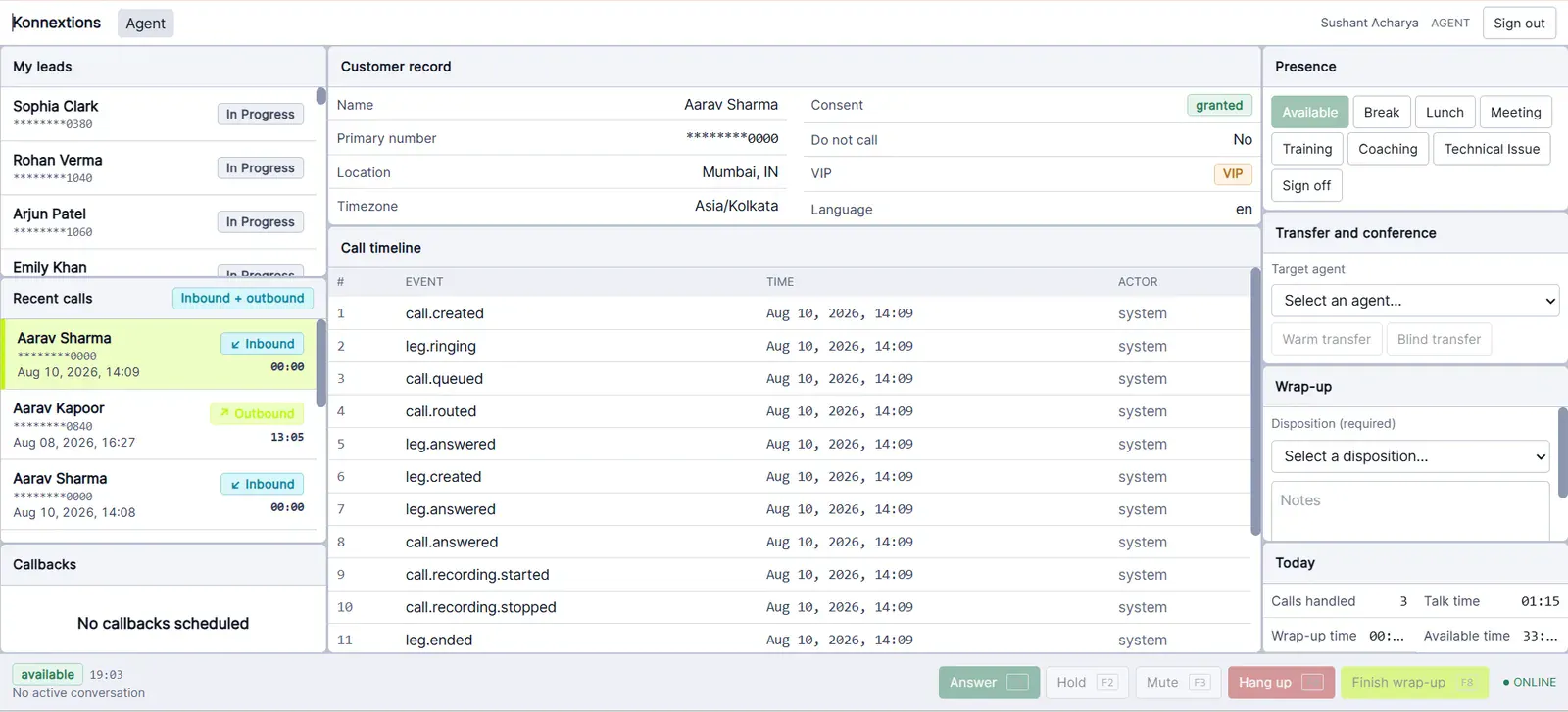Click Sign off in the Presence panel

[1306, 185]
